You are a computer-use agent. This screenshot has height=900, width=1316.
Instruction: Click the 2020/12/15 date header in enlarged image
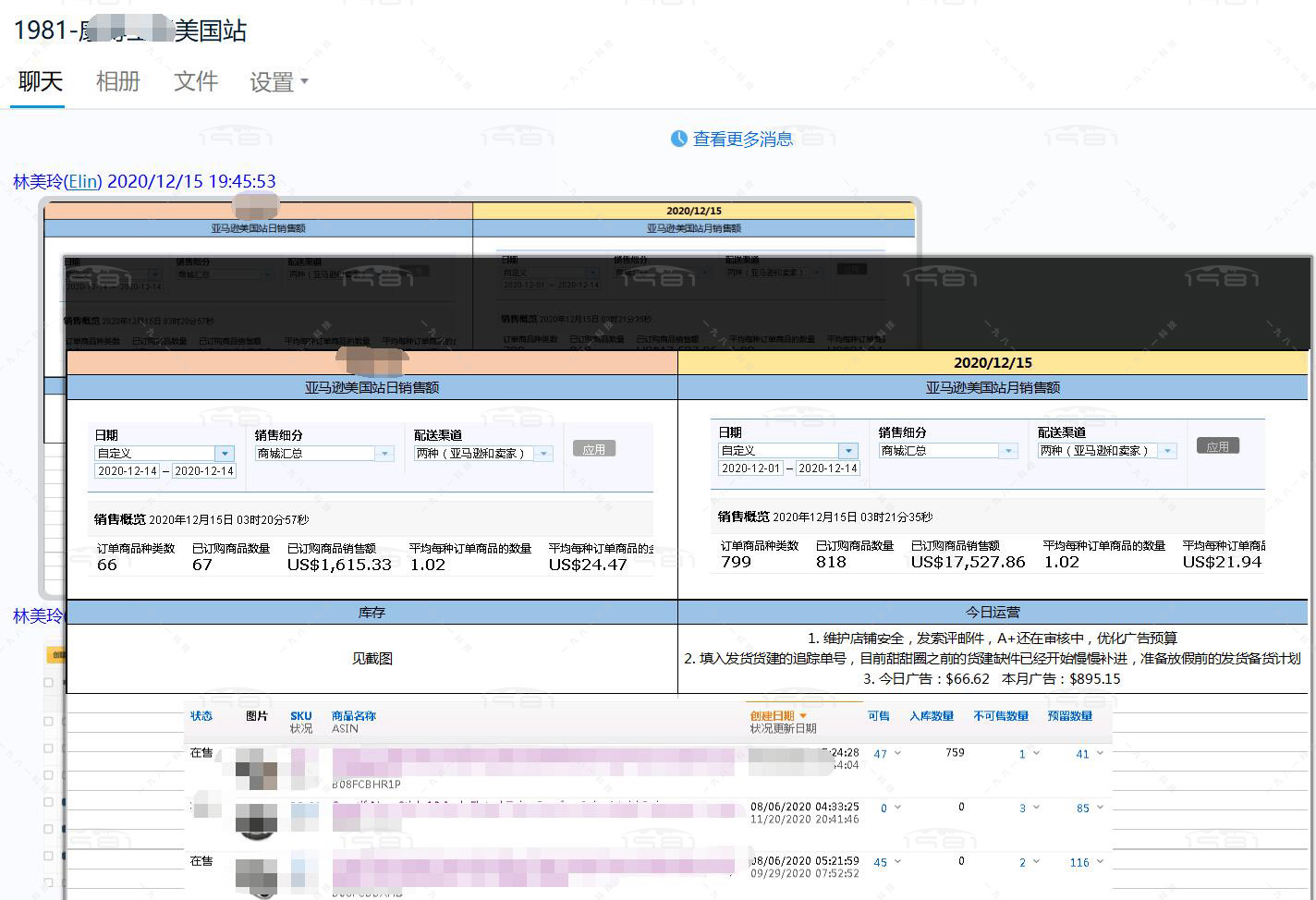[993, 363]
